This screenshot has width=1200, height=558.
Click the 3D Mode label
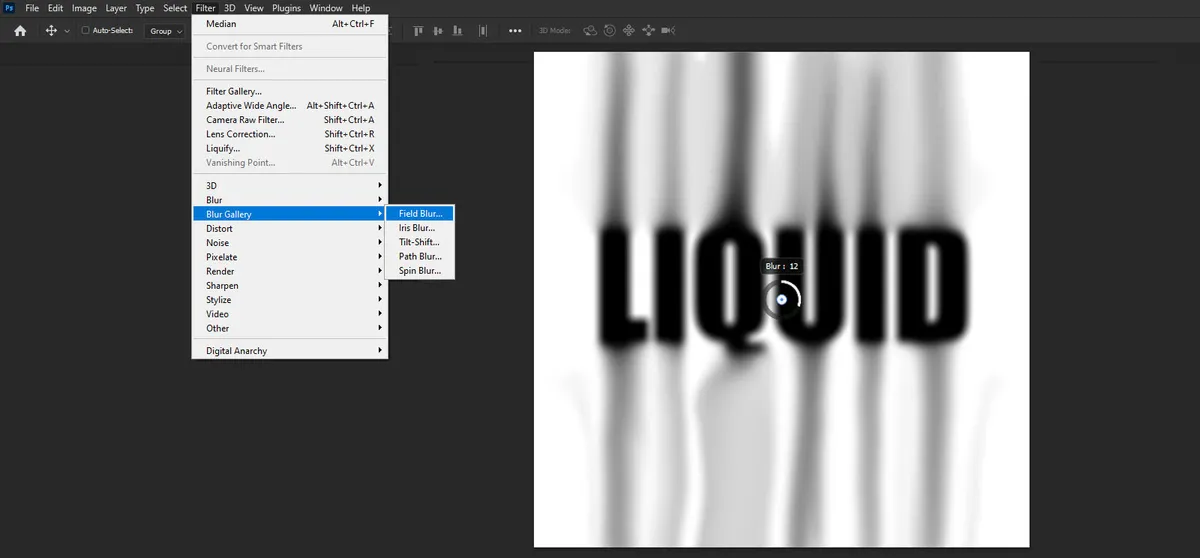[555, 31]
